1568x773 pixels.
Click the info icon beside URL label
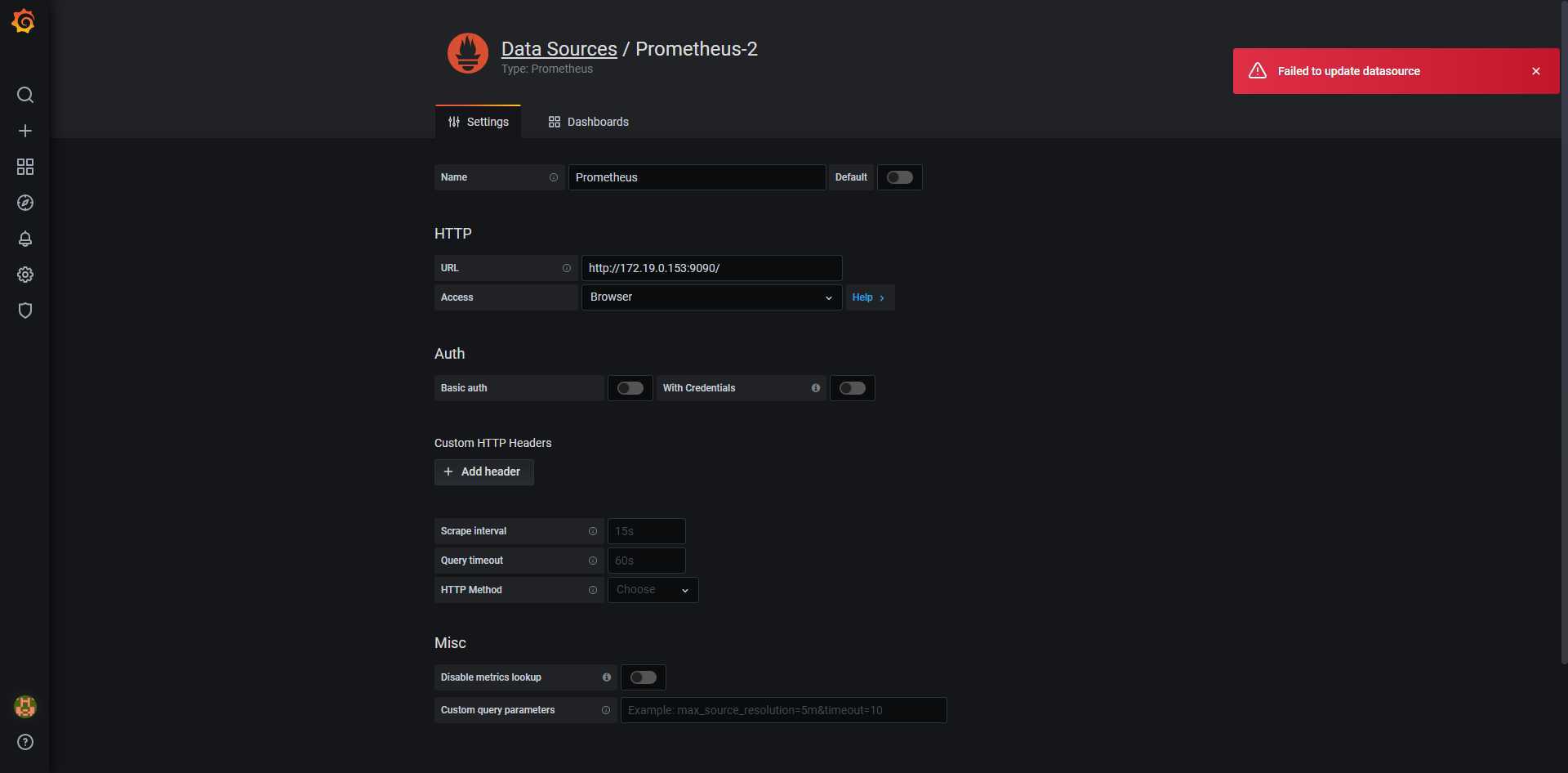pyautogui.click(x=567, y=268)
